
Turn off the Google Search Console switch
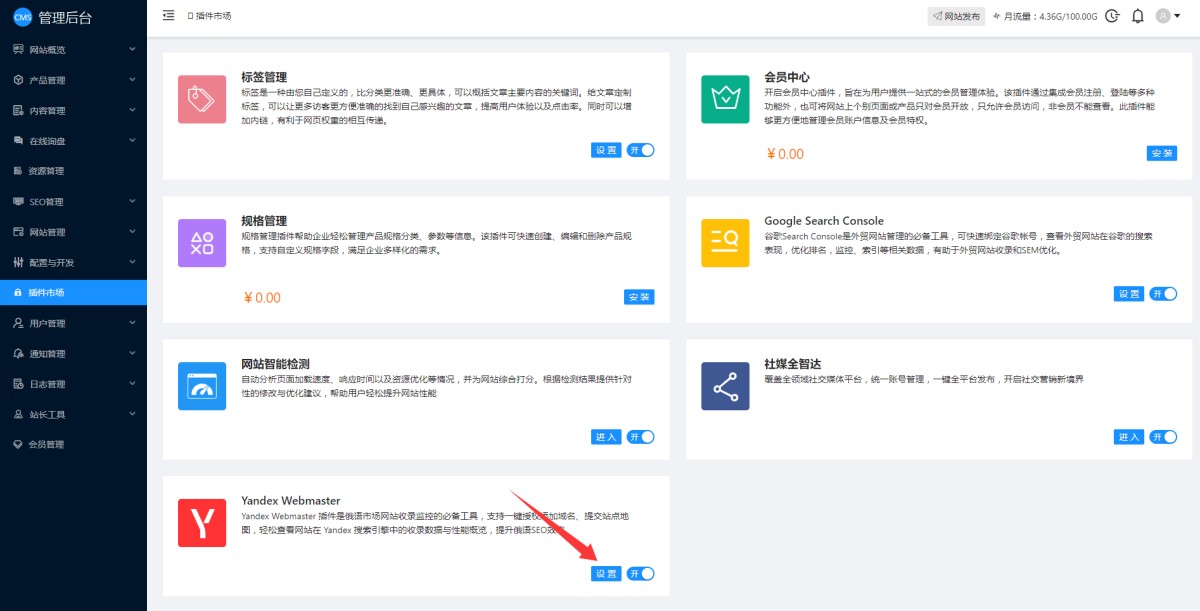coord(1163,294)
